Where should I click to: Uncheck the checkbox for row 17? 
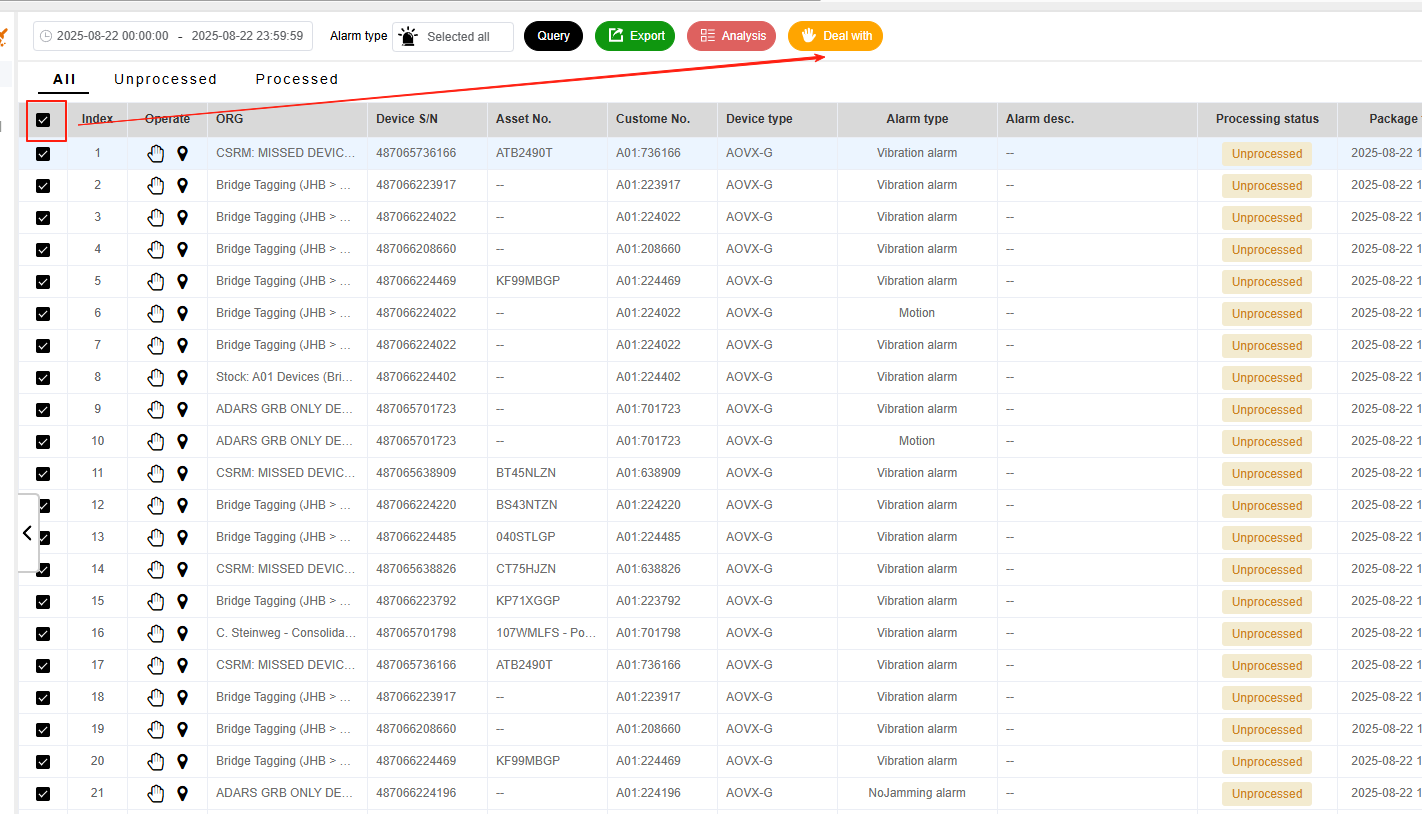pos(43,666)
